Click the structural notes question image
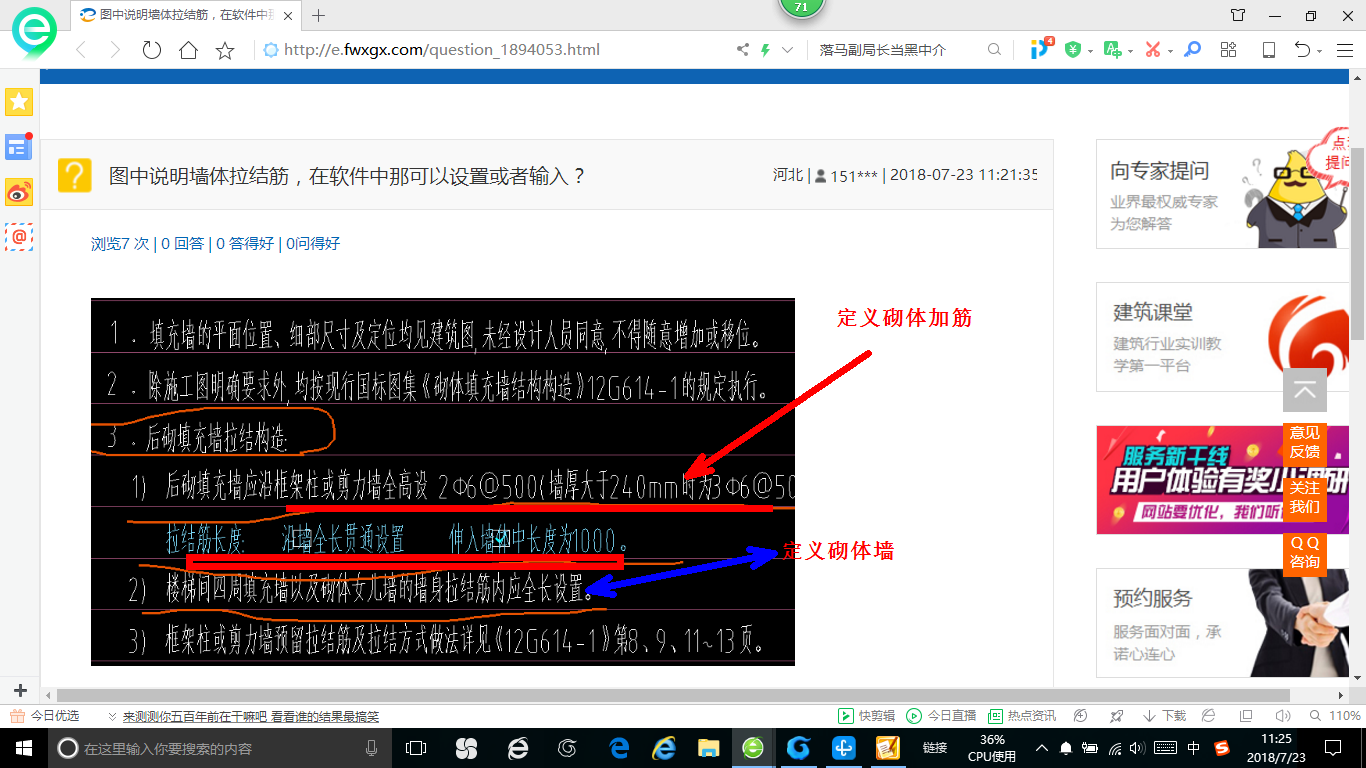 click(443, 482)
